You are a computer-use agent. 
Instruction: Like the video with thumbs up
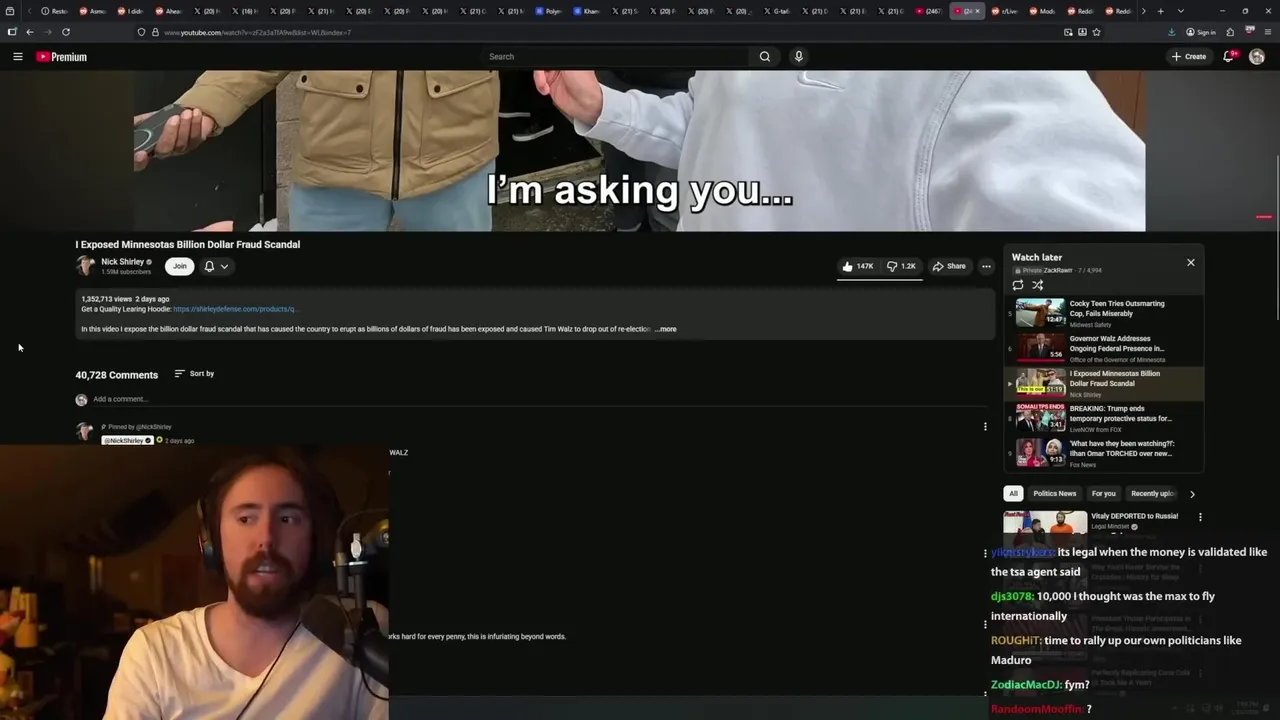pos(857,266)
